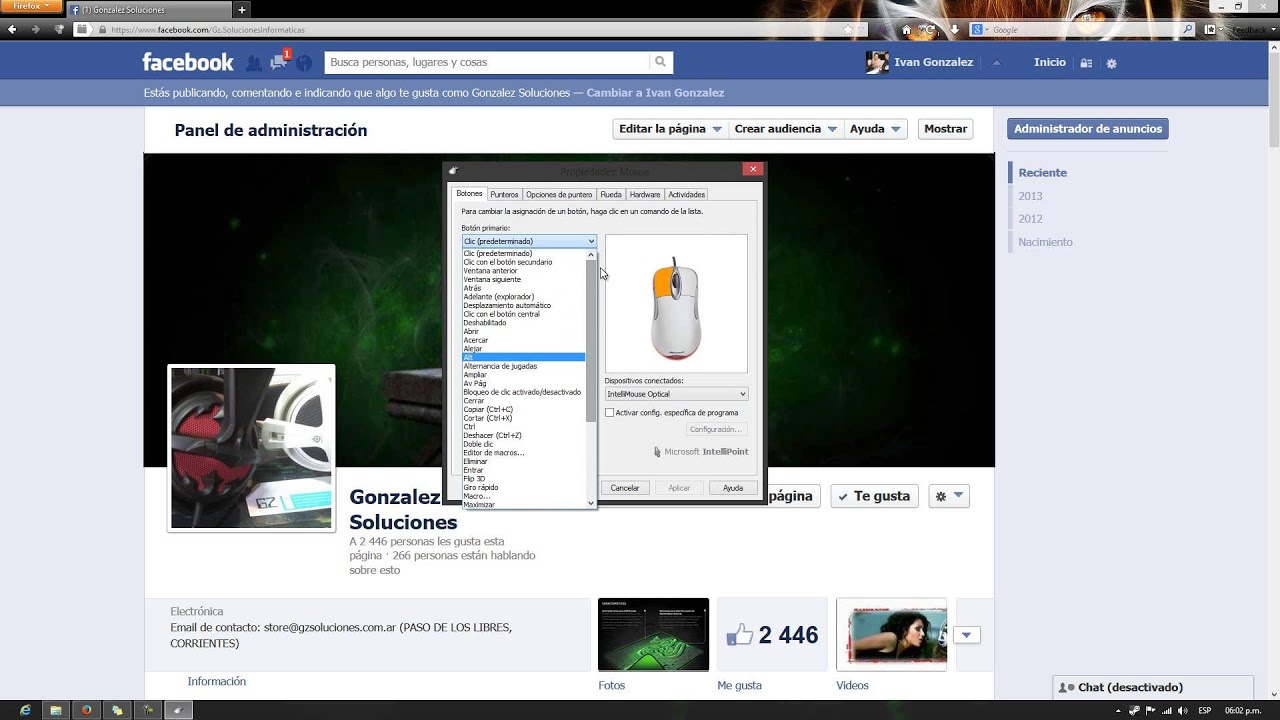This screenshot has height=720, width=1280.
Task: Open Dispositivos conectados dropdown
Action: (676, 394)
